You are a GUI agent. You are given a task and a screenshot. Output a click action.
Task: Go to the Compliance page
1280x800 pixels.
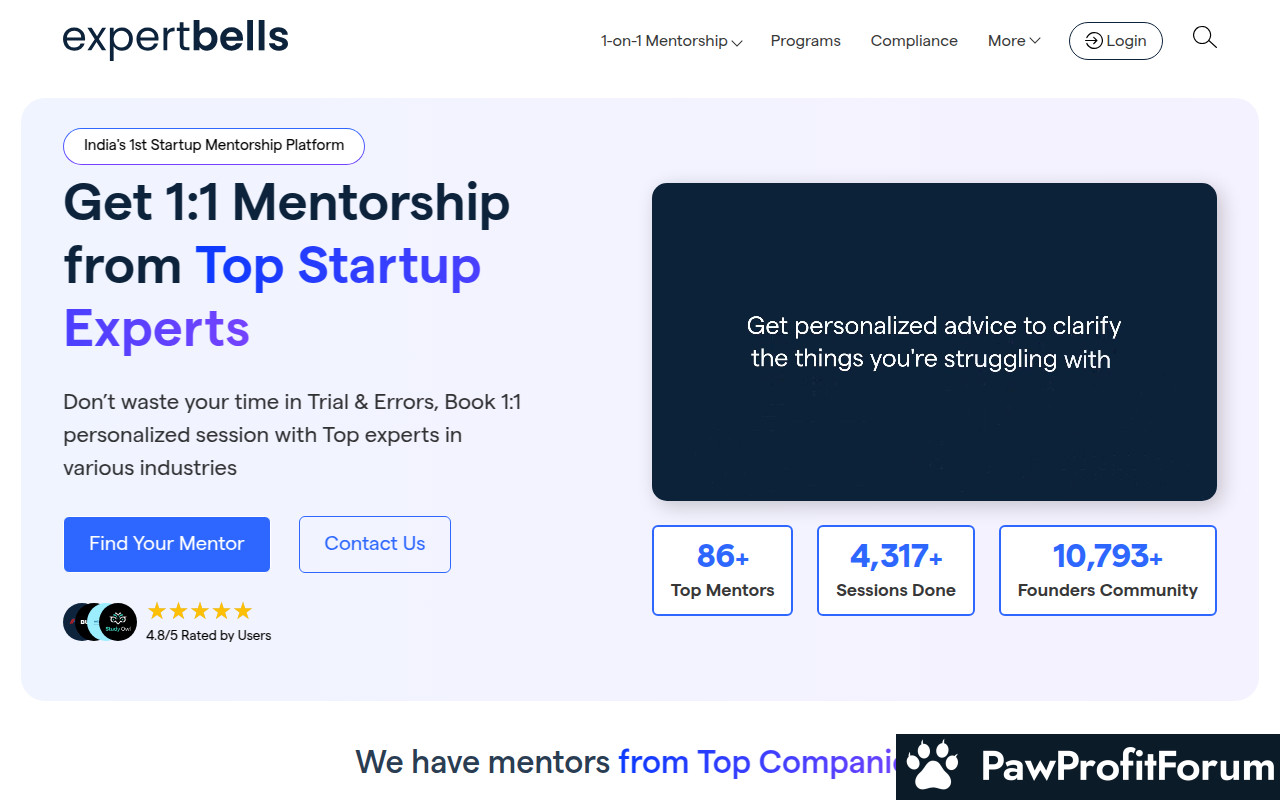[914, 41]
